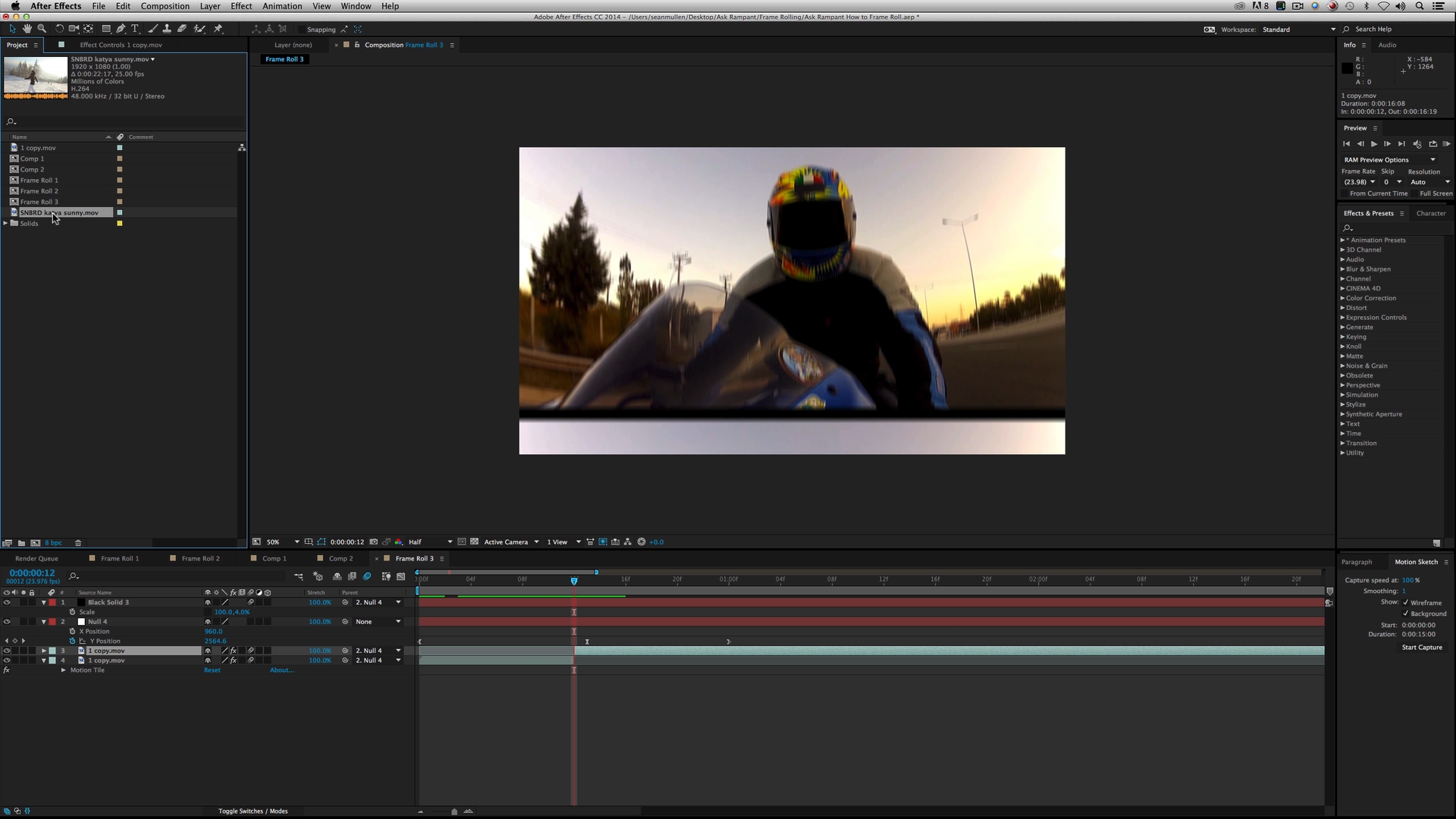This screenshot has width=1456, height=819.
Task: Toggle mask and shape path visibility
Action: (x=322, y=542)
